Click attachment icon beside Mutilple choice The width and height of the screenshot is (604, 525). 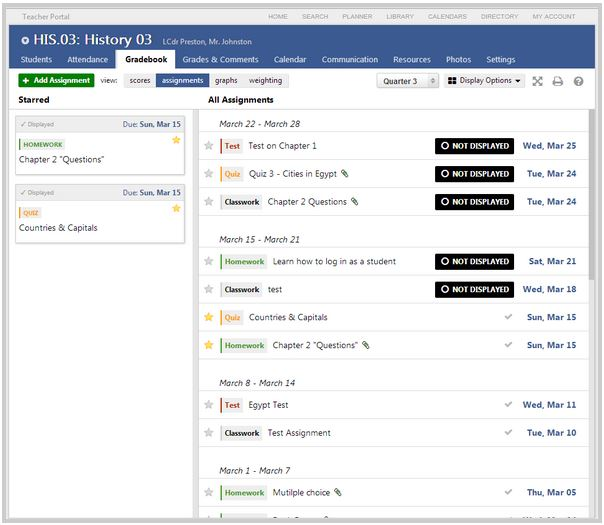[338, 492]
